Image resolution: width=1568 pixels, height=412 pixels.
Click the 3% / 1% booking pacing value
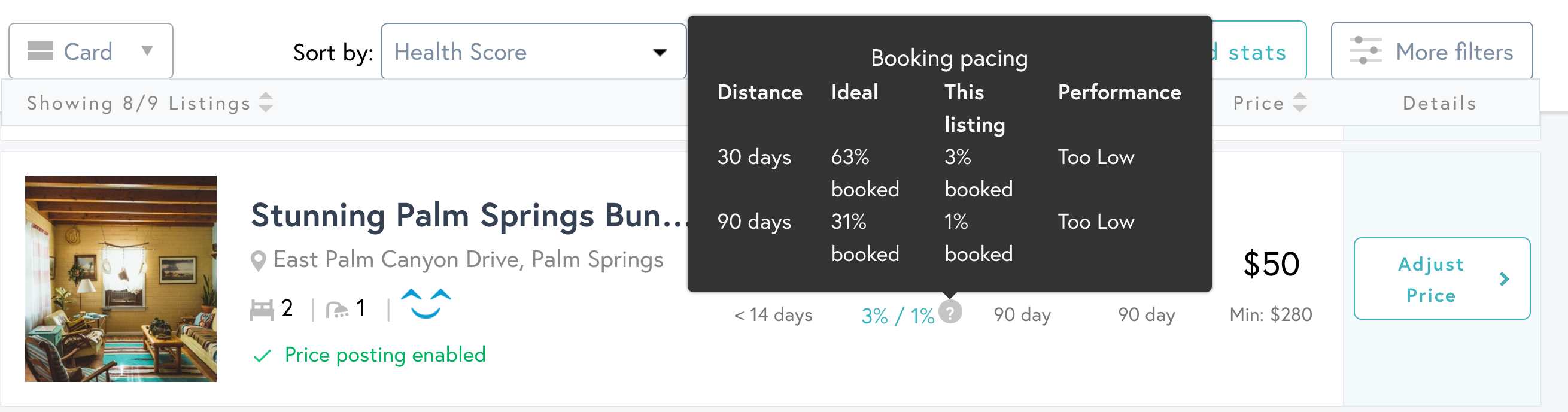click(x=897, y=316)
